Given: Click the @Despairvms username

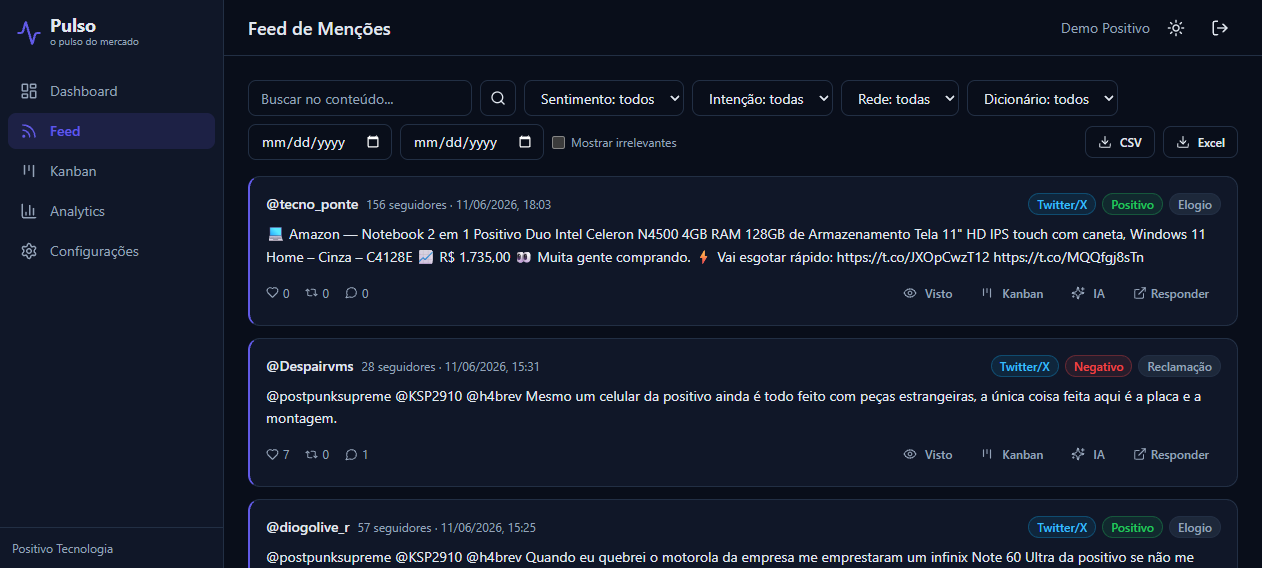Looking at the screenshot, I should pyautogui.click(x=310, y=366).
